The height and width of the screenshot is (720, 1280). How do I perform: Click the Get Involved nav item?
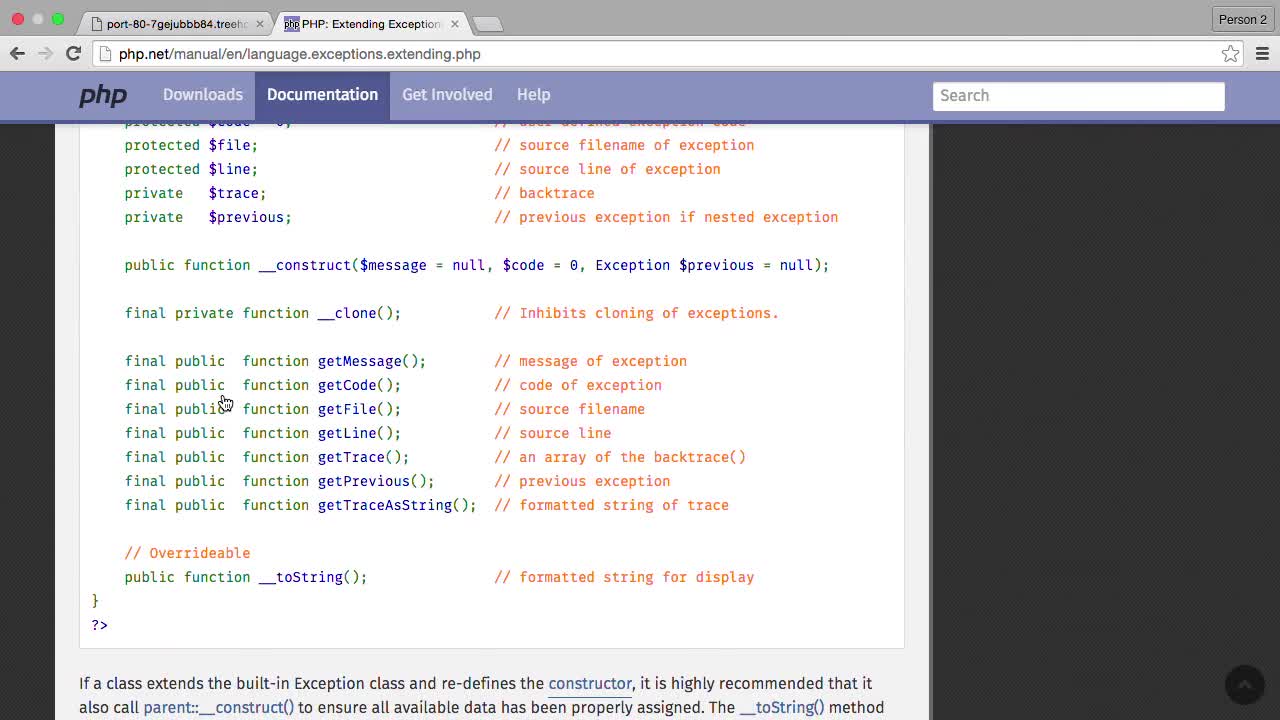click(447, 94)
